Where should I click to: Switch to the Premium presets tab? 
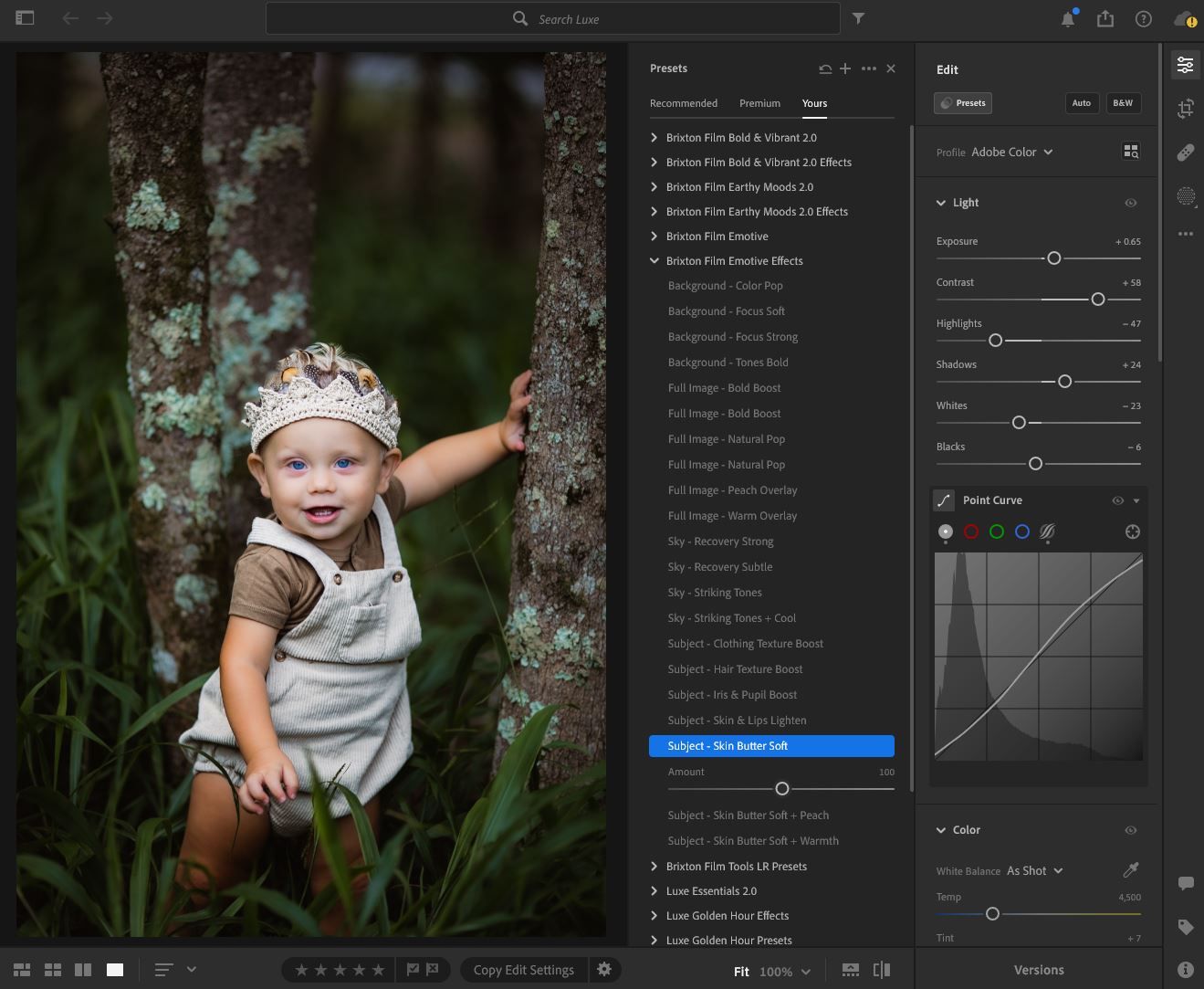click(759, 103)
